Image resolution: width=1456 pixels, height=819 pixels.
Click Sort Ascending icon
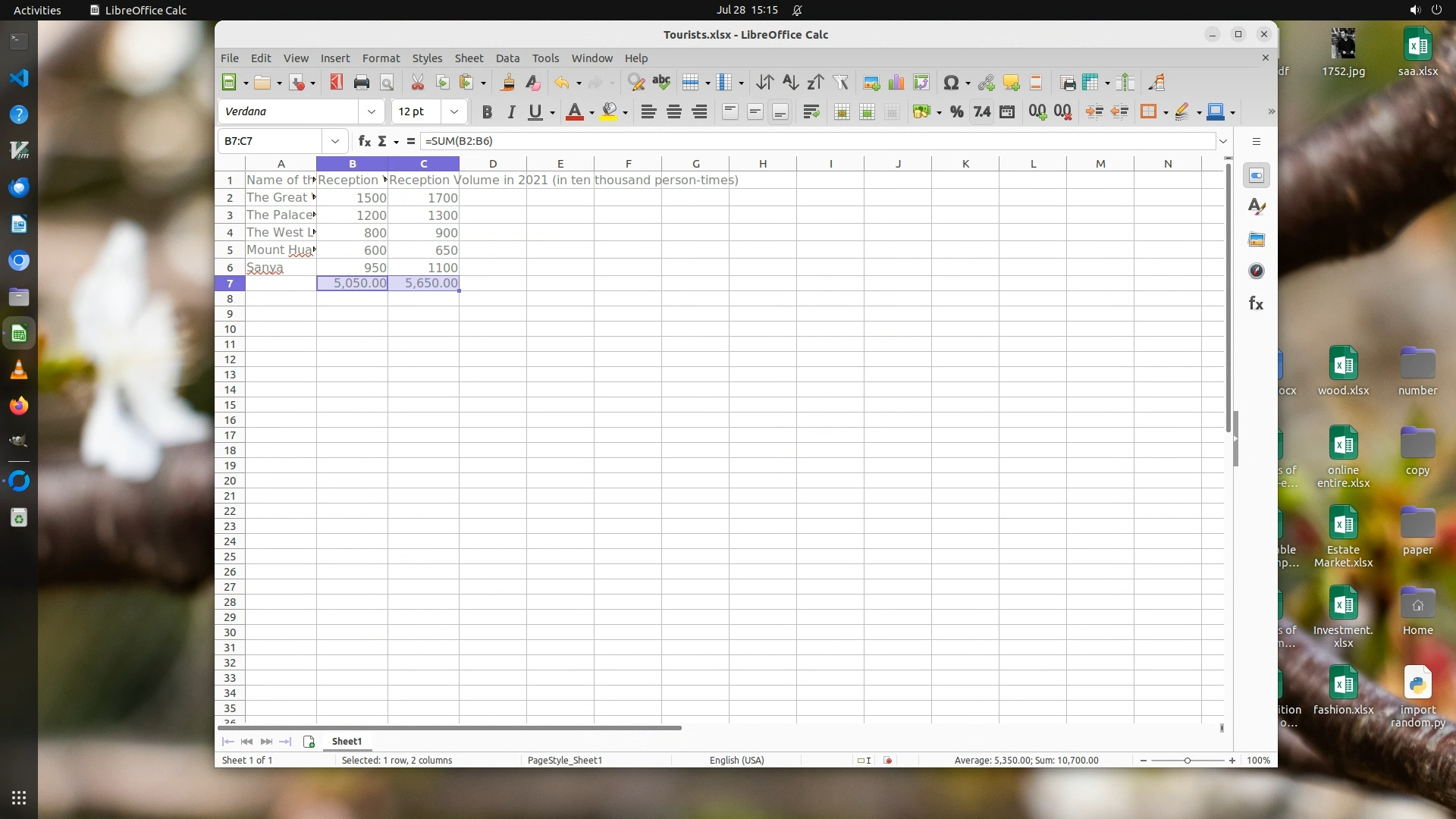(x=790, y=83)
